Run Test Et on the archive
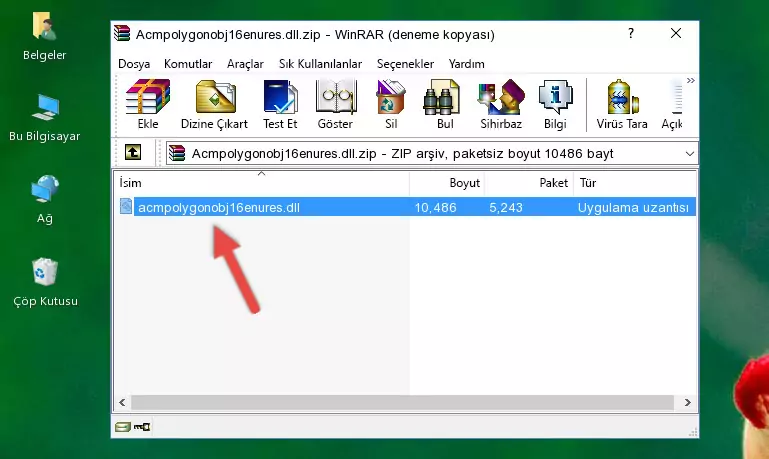The height and width of the screenshot is (459, 769). point(280,104)
